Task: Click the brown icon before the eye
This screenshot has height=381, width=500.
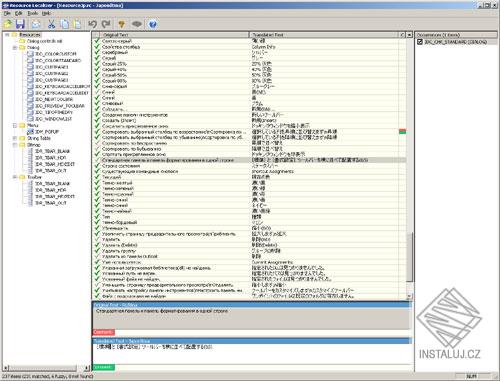Action: click(122, 24)
